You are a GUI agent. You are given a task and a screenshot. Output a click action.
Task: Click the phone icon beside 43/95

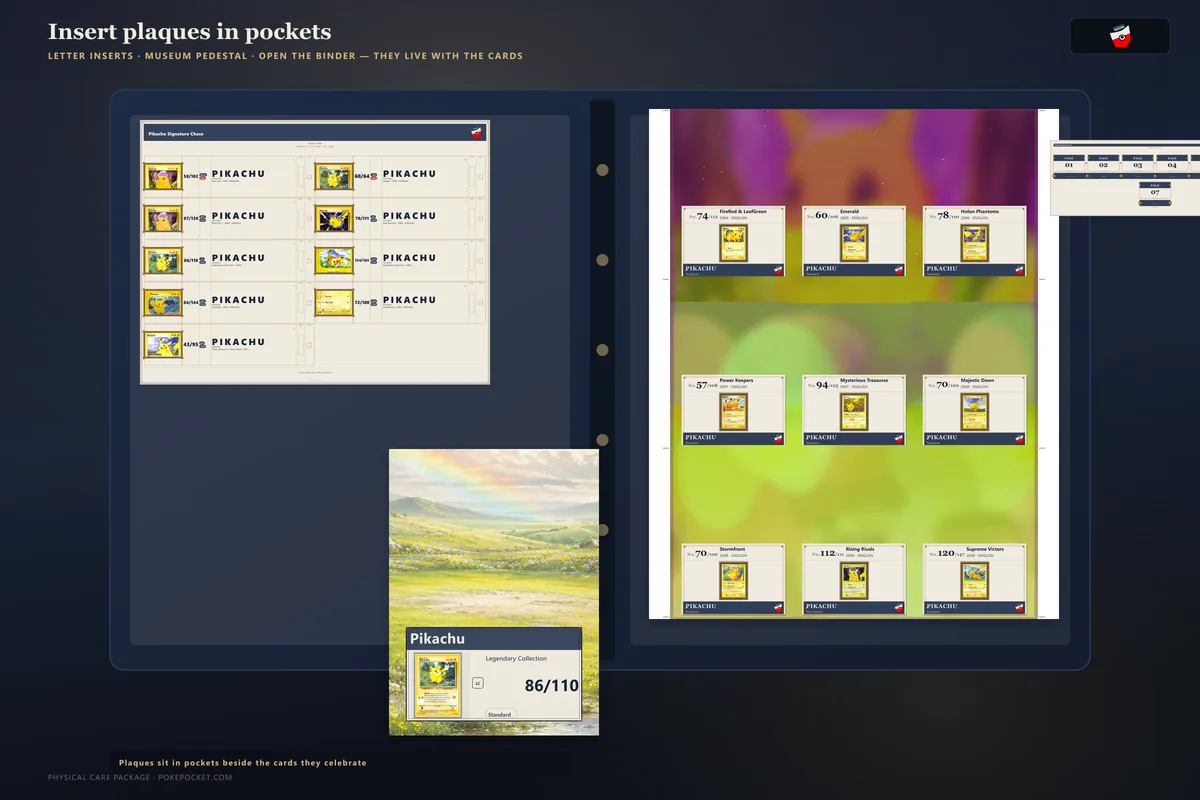tap(203, 344)
